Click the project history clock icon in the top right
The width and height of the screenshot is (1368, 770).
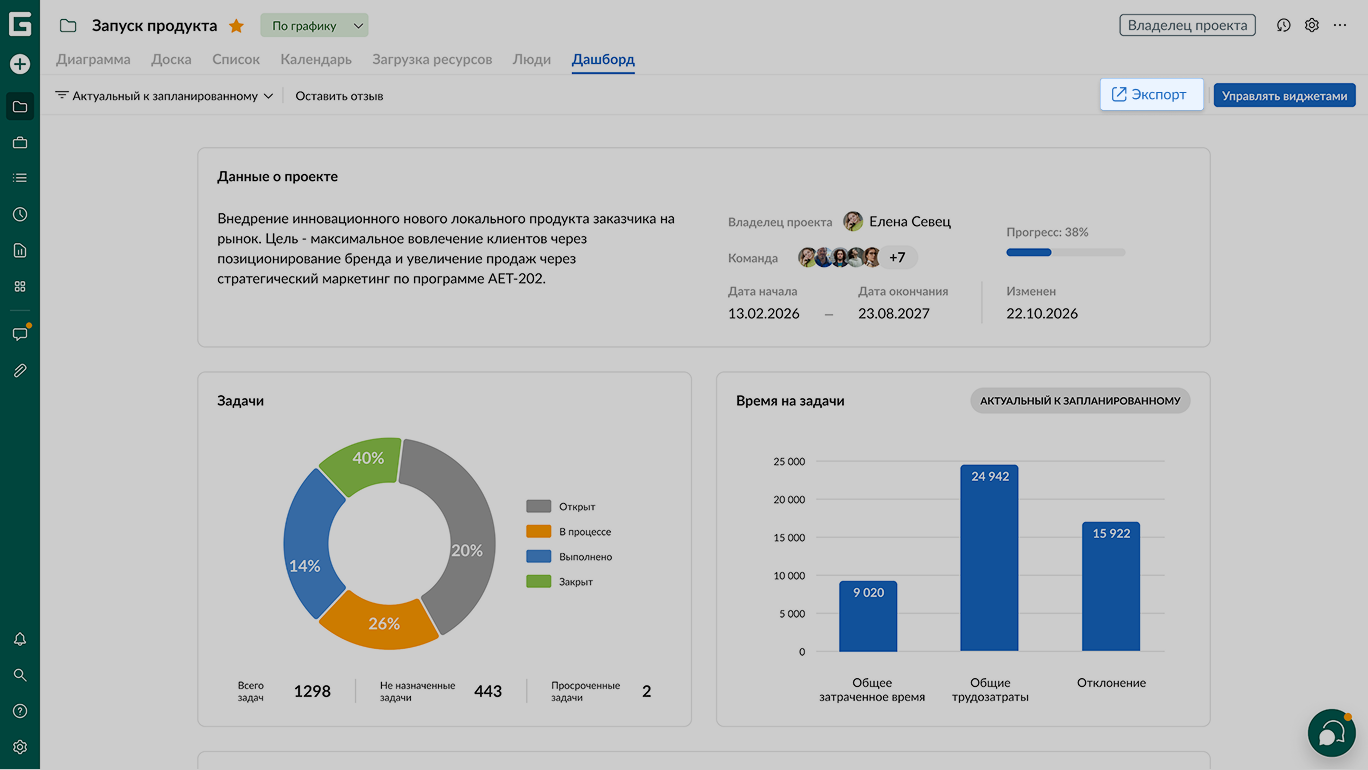pos(1284,25)
